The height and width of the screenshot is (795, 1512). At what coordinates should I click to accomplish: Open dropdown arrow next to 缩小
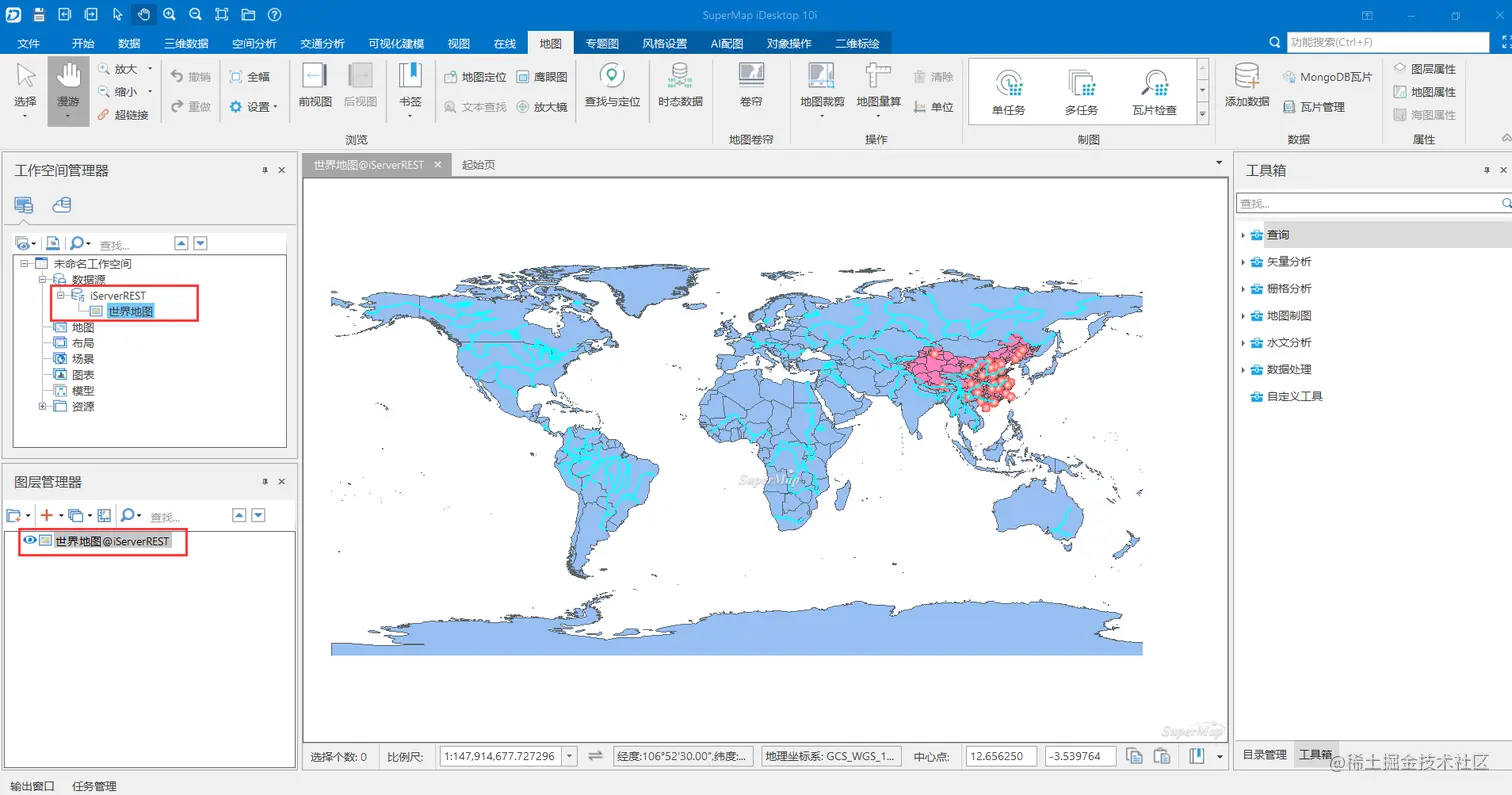click(150, 92)
